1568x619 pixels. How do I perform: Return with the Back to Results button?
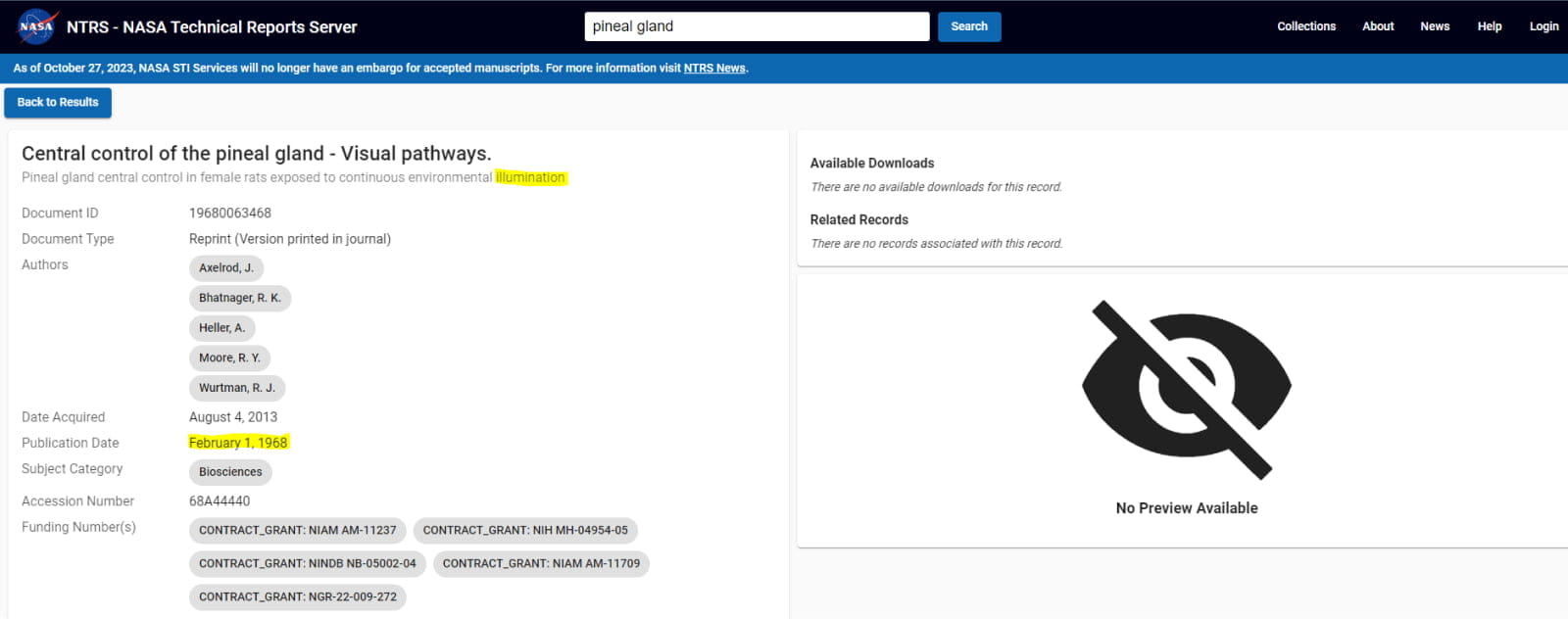point(58,103)
